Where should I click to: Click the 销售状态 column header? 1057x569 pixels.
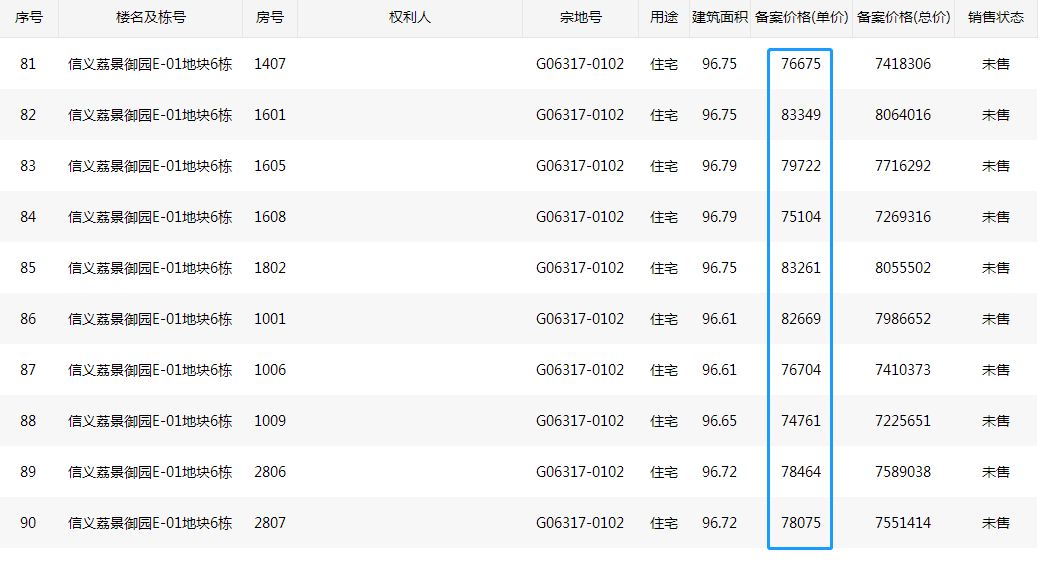click(996, 18)
